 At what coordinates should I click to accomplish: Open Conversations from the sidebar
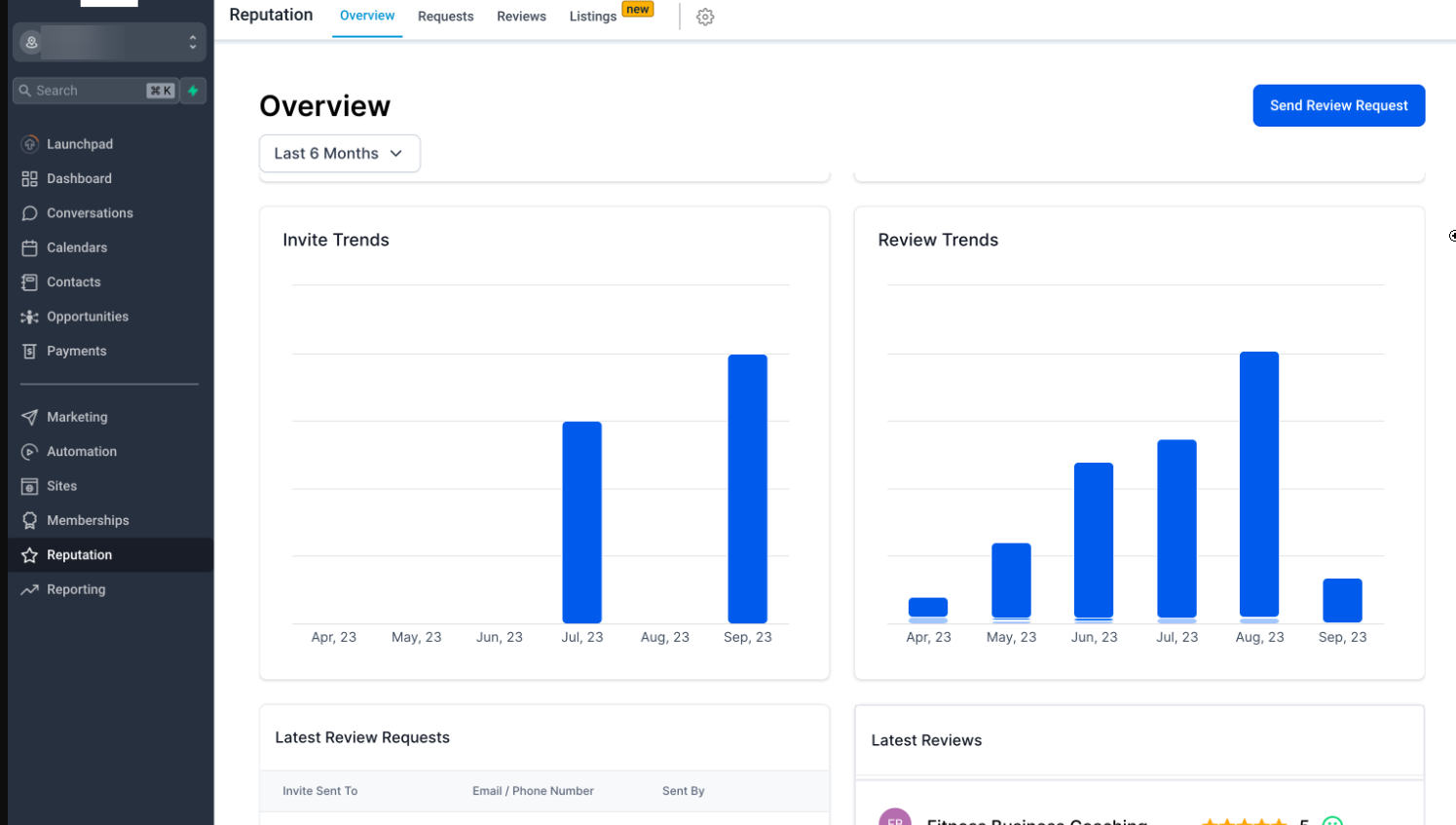[x=30, y=212]
